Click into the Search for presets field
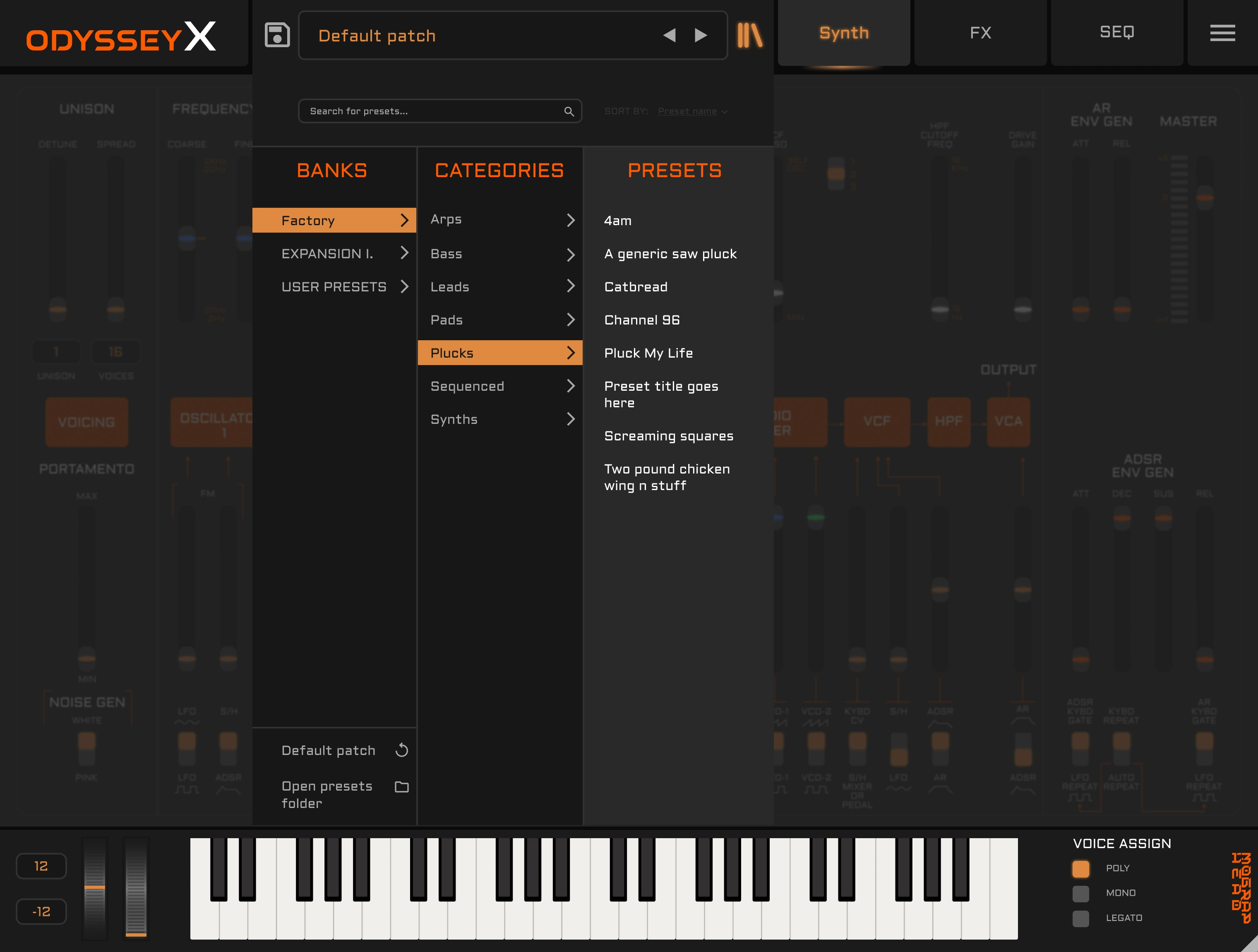This screenshot has width=1258, height=952. point(439,111)
